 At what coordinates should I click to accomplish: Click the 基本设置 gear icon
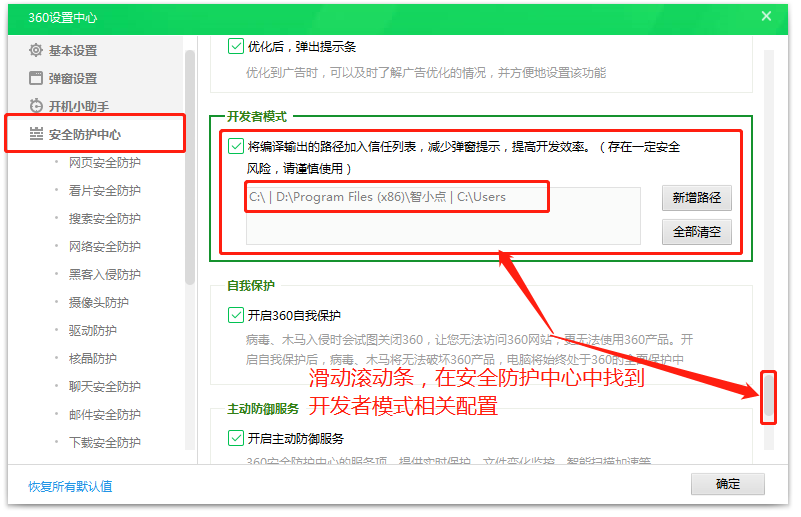point(36,50)
